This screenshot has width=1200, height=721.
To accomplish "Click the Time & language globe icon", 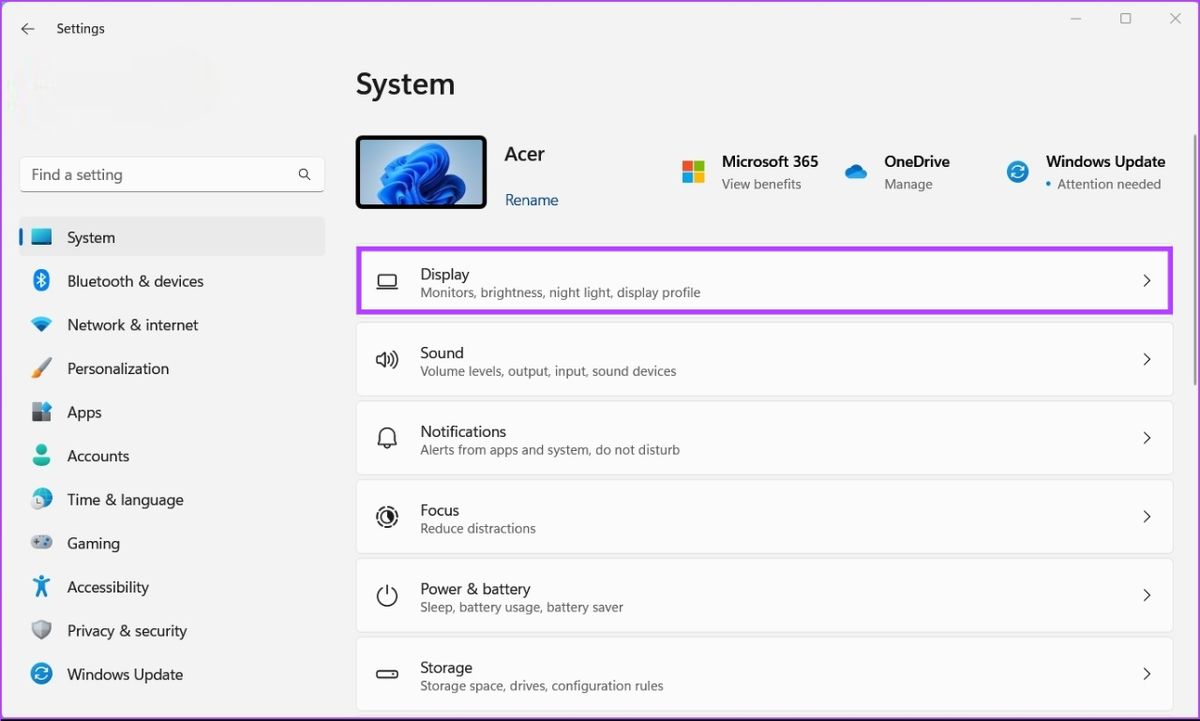I will click(x=41, y=499).
